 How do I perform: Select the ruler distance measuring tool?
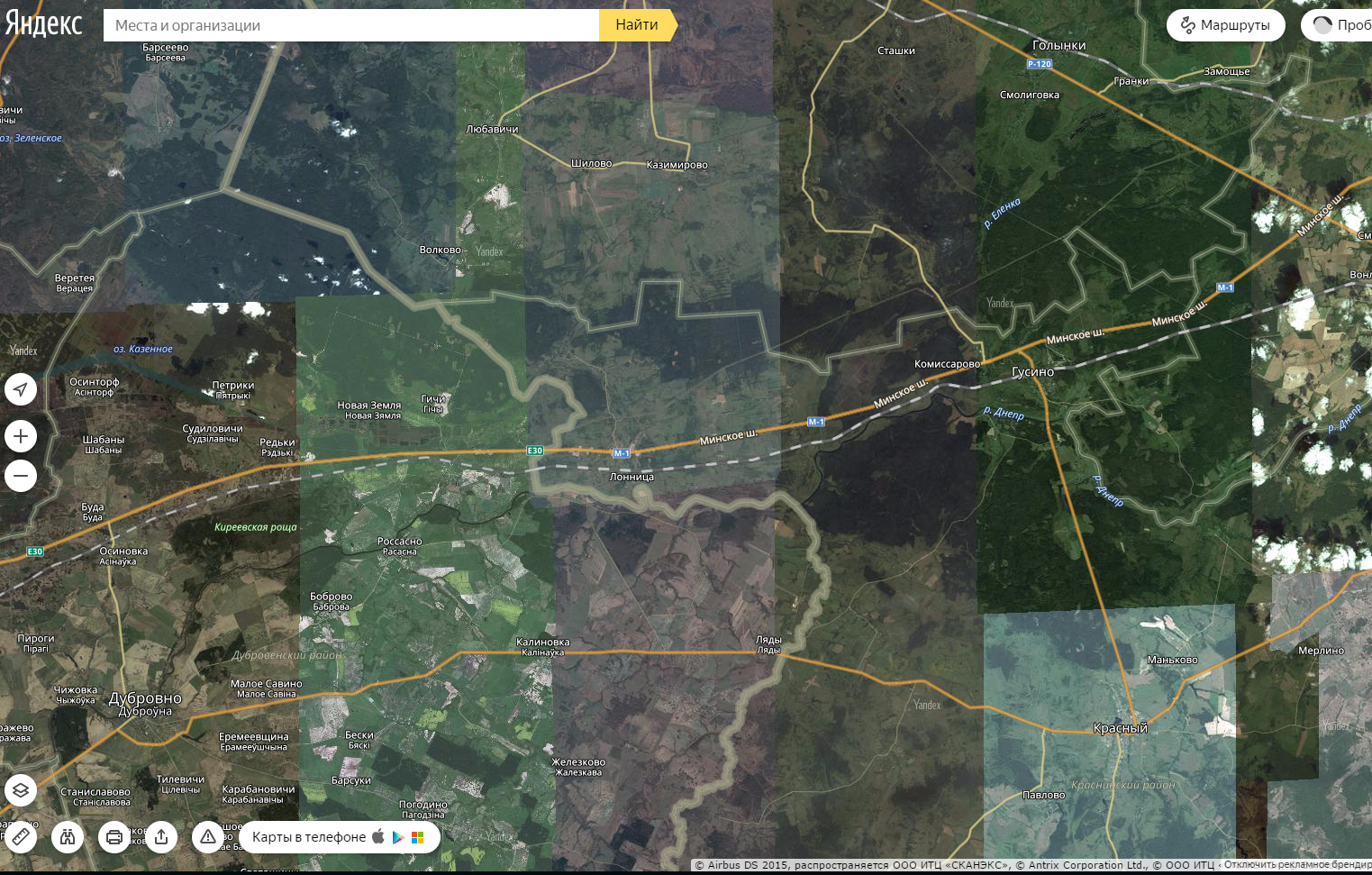[x=21, y=837]
